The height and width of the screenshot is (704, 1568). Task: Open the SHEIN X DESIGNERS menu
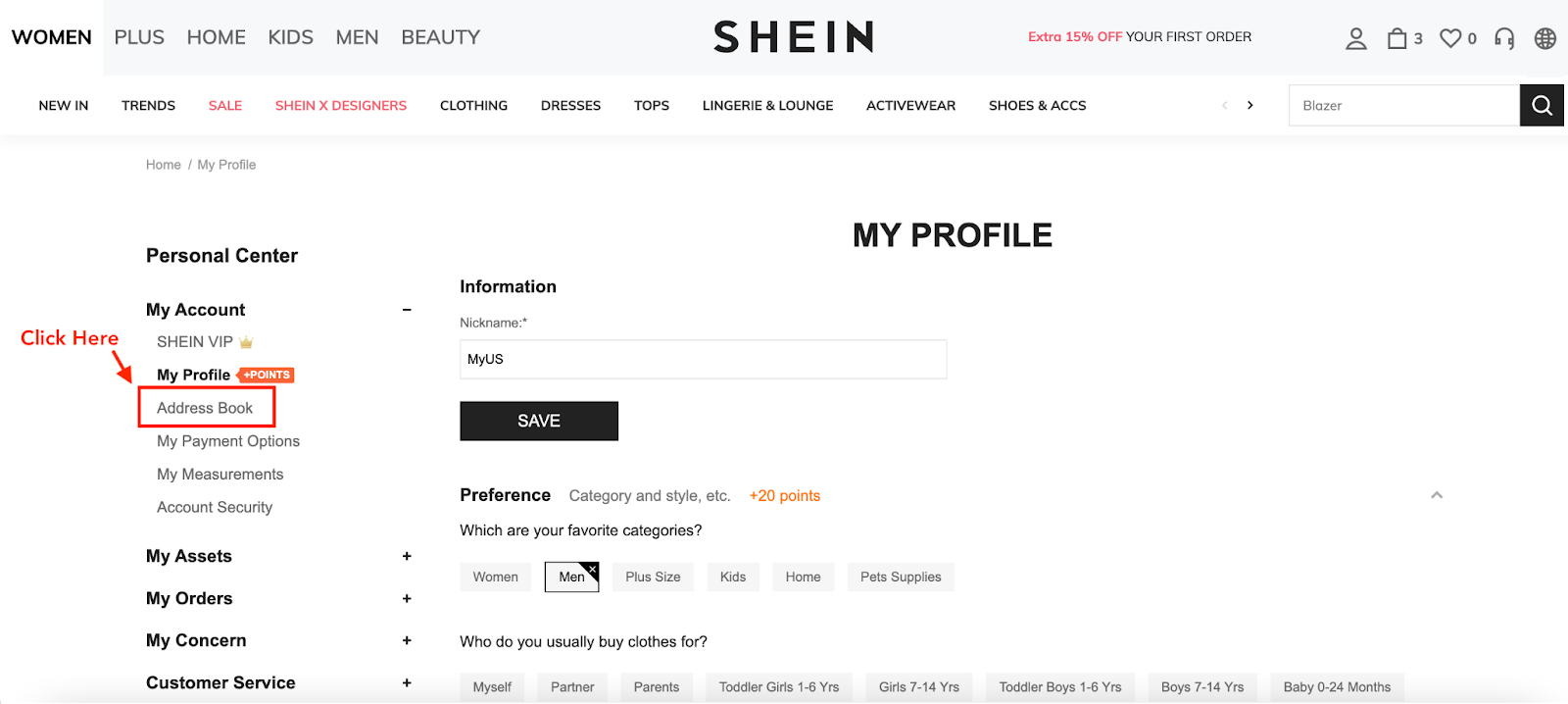click(340, 105)
